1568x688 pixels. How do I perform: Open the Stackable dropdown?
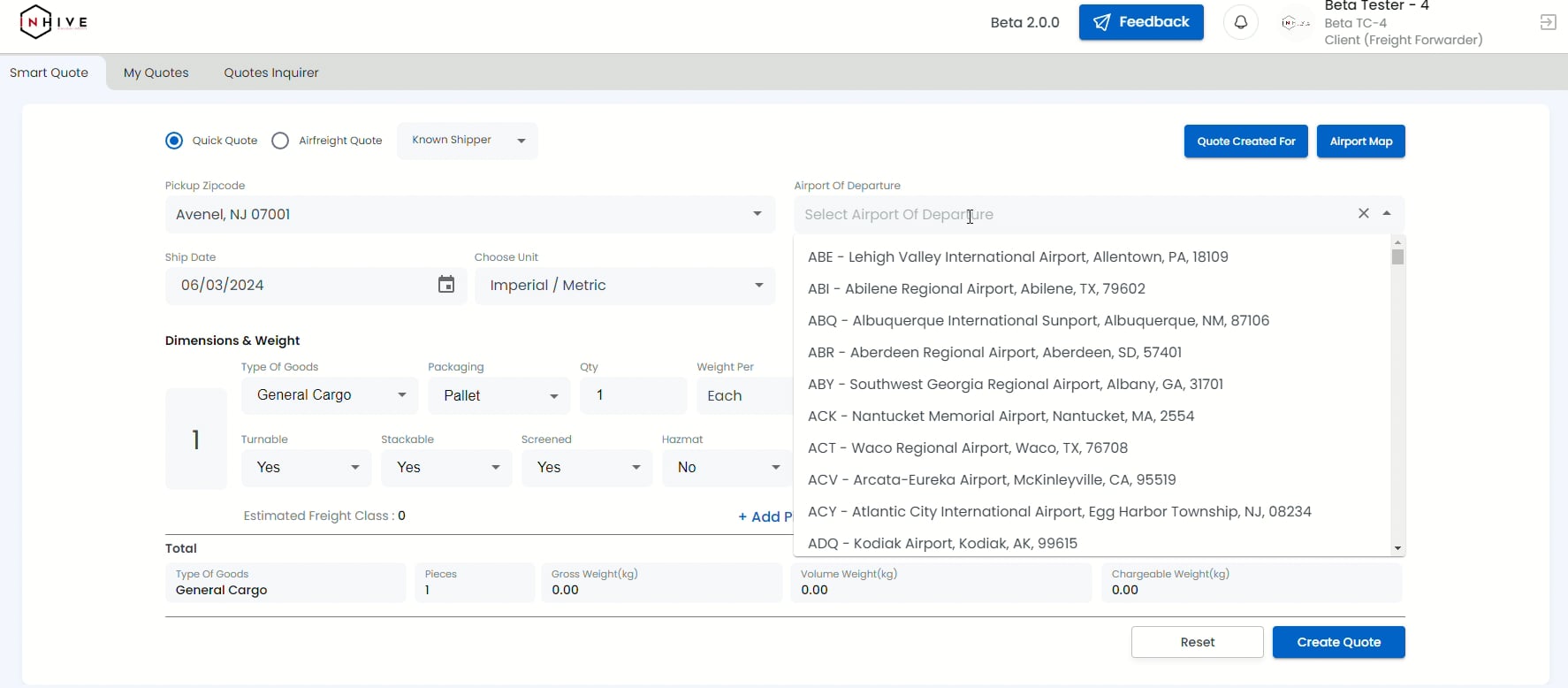point(446,468)
